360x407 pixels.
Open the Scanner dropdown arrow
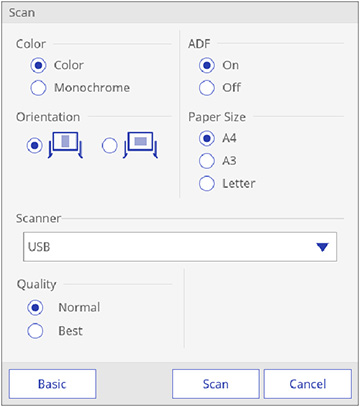pos(322,247)
